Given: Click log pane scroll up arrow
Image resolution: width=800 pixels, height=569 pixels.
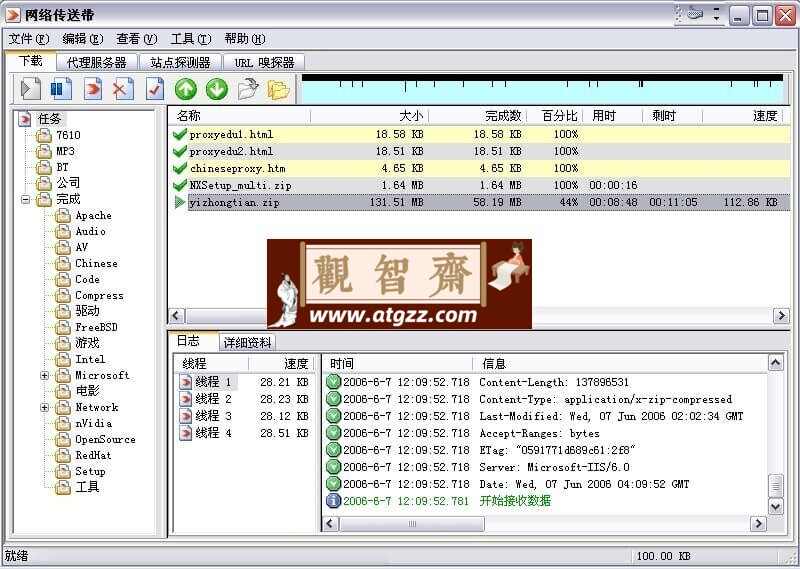Looking at the screenshot, I should coord(776,363).
